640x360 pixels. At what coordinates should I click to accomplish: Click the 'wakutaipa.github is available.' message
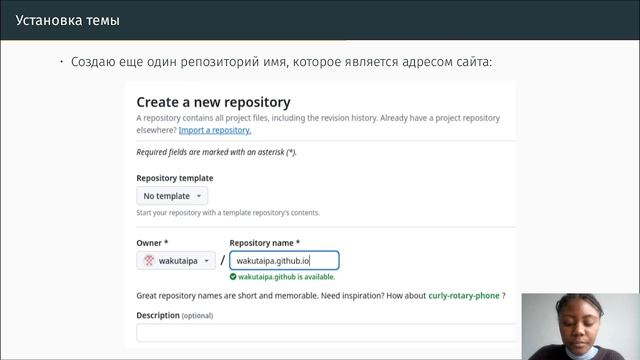point(287,277)
